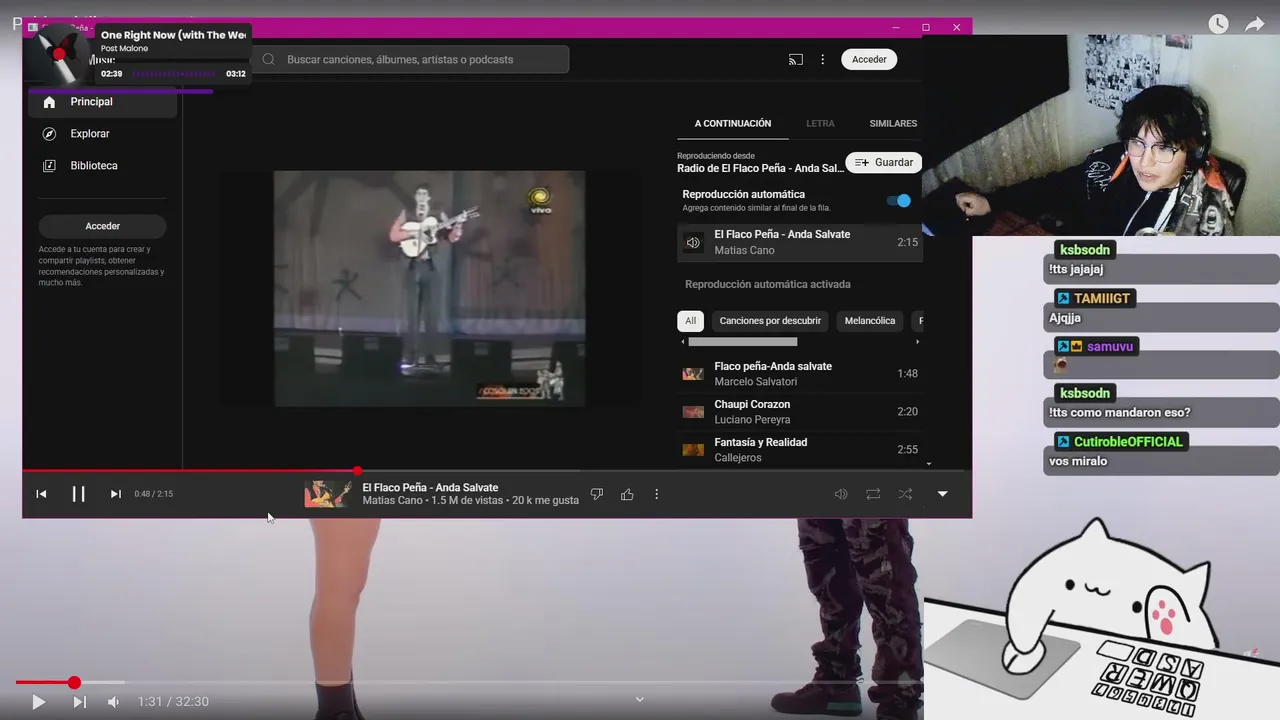Skip to next track in player bar
Screen dimensions: 1280x720
[x=116, y=494]
